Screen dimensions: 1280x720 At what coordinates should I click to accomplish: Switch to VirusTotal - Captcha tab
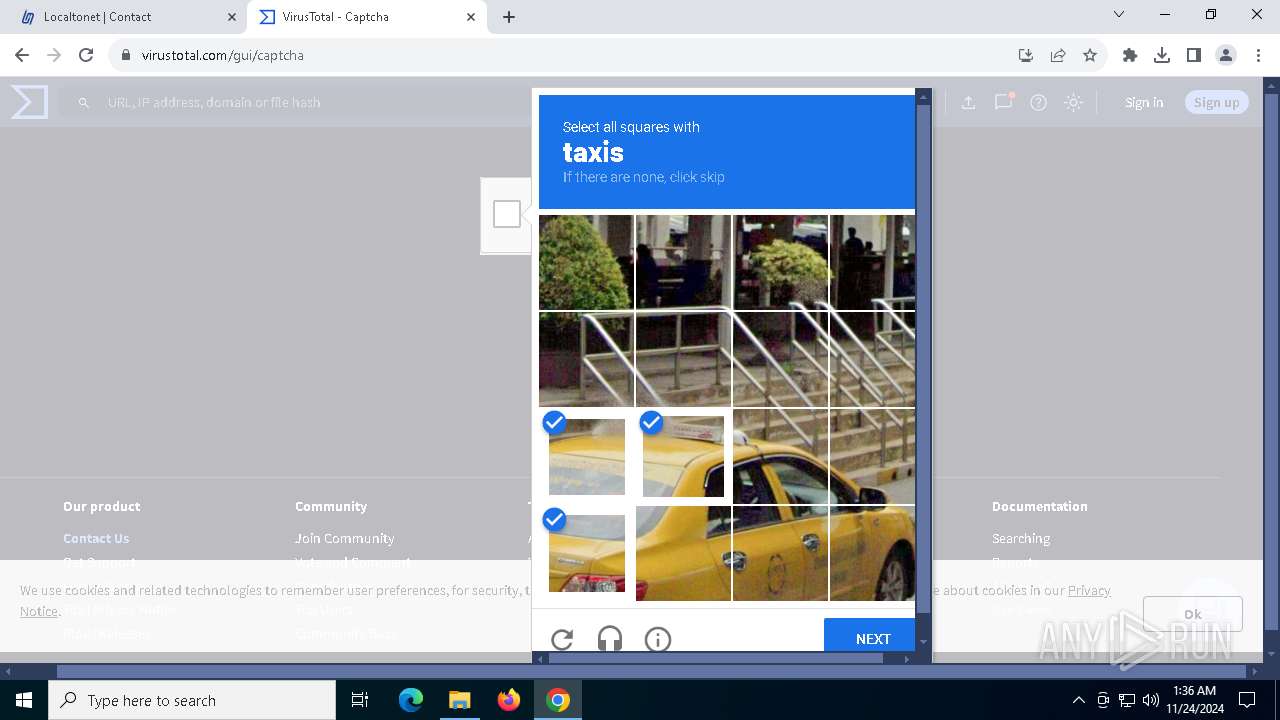pos(365,17)
